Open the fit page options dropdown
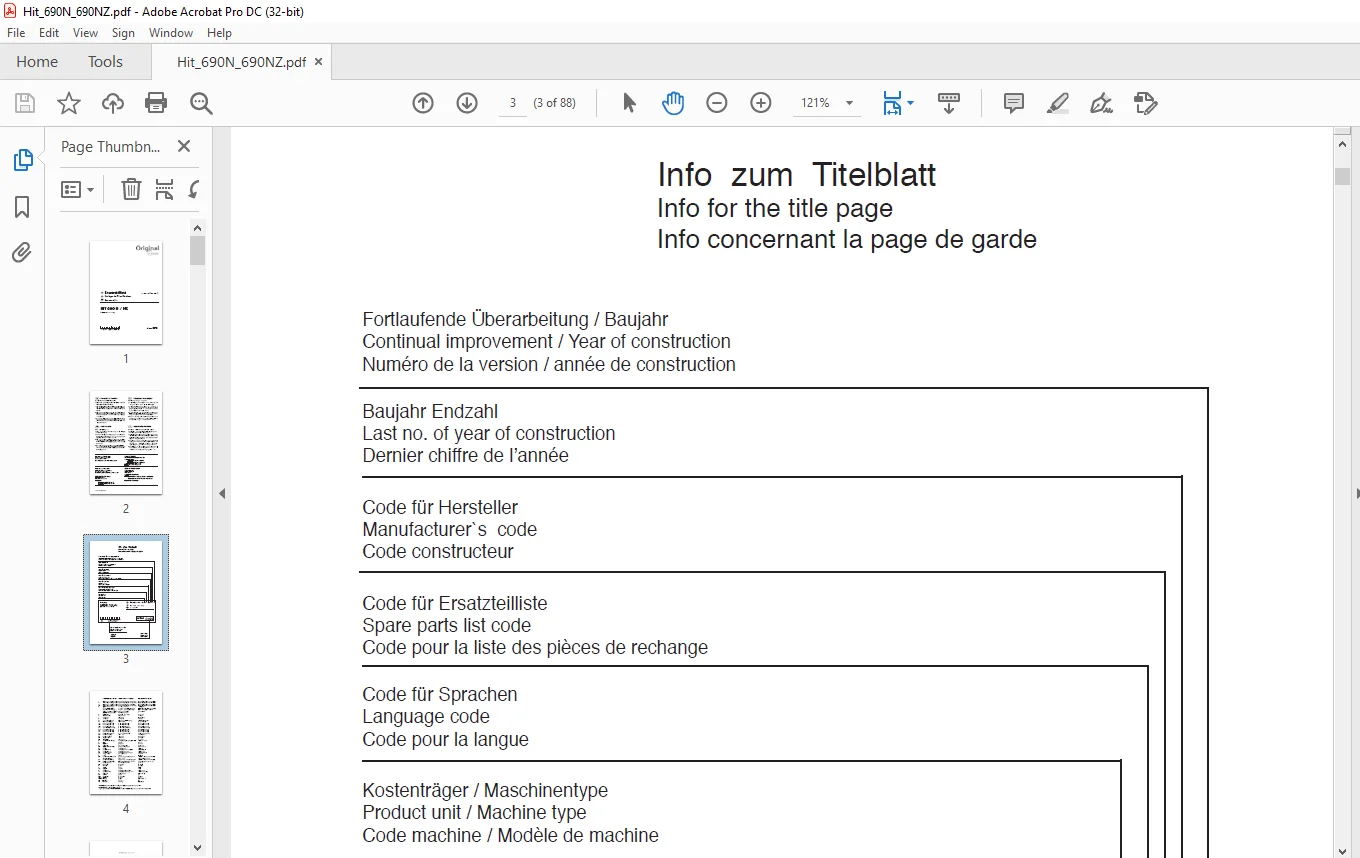Viewport: 1360px width, 858px height. 898,103
